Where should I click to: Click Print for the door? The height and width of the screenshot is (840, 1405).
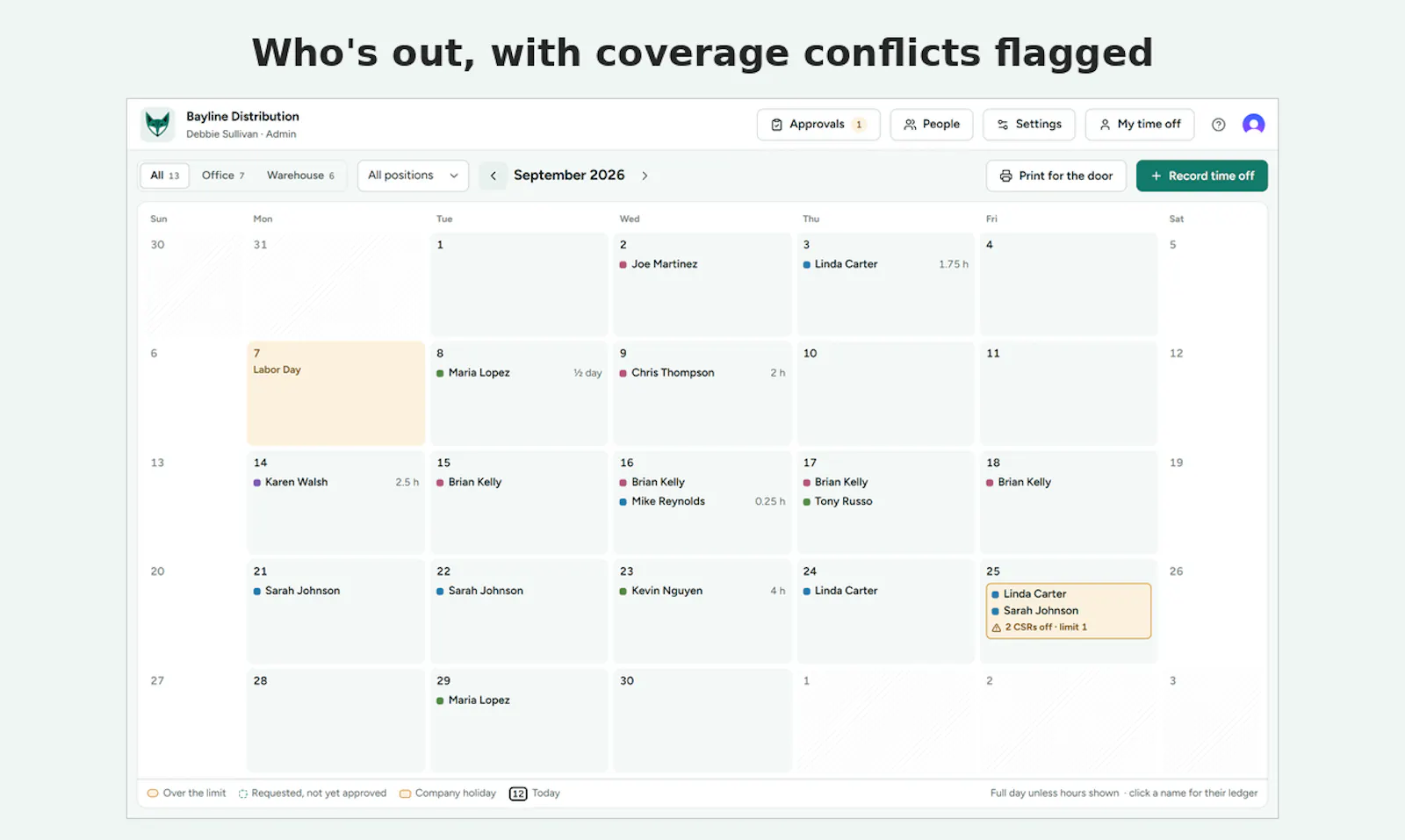pos(1056,176)
